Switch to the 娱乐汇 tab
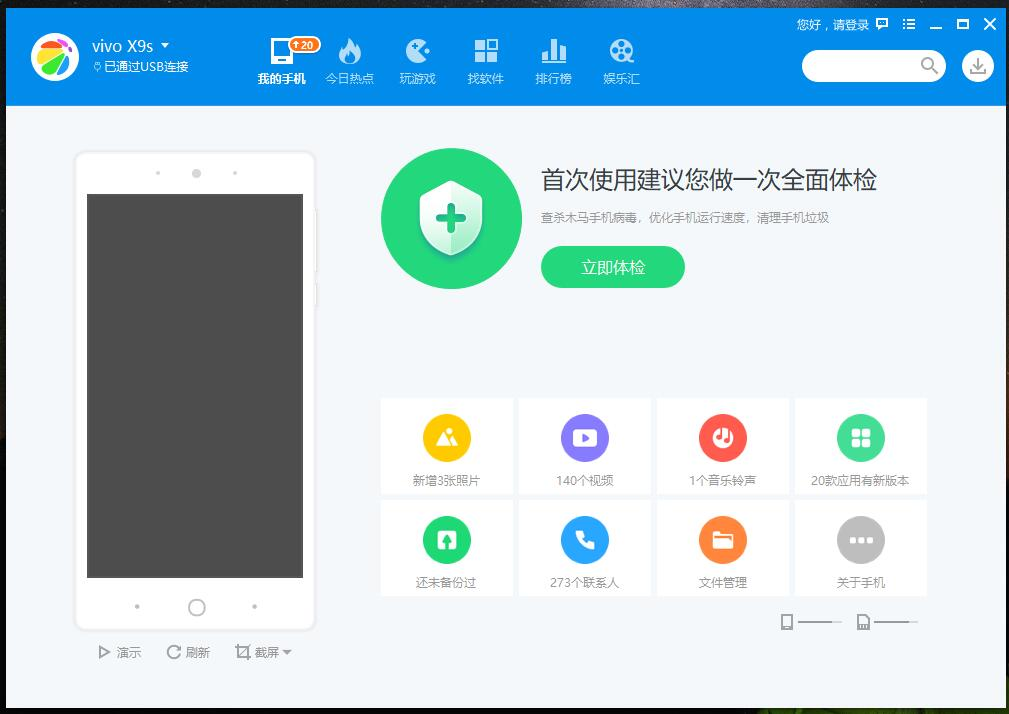1009x714 pixels. (622, 62)
